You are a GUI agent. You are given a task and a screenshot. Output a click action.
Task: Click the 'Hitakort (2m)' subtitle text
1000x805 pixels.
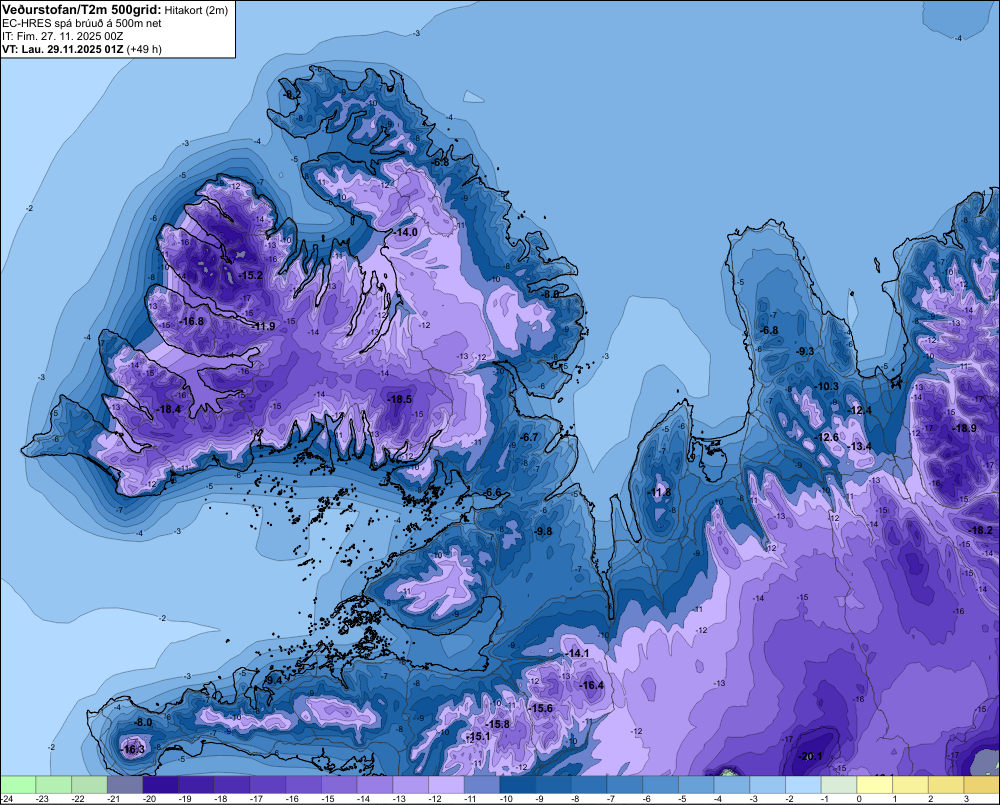pyautogui.click(x=196, y=10)
